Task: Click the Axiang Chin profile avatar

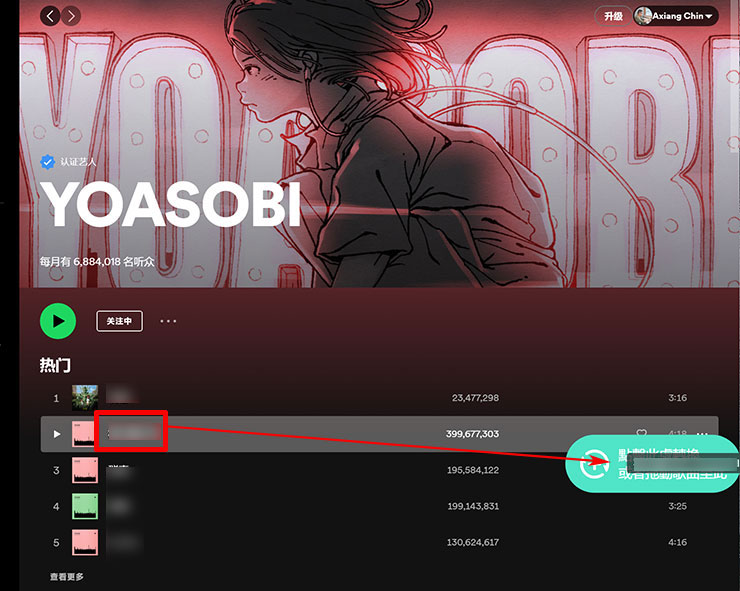Action: 643,16
